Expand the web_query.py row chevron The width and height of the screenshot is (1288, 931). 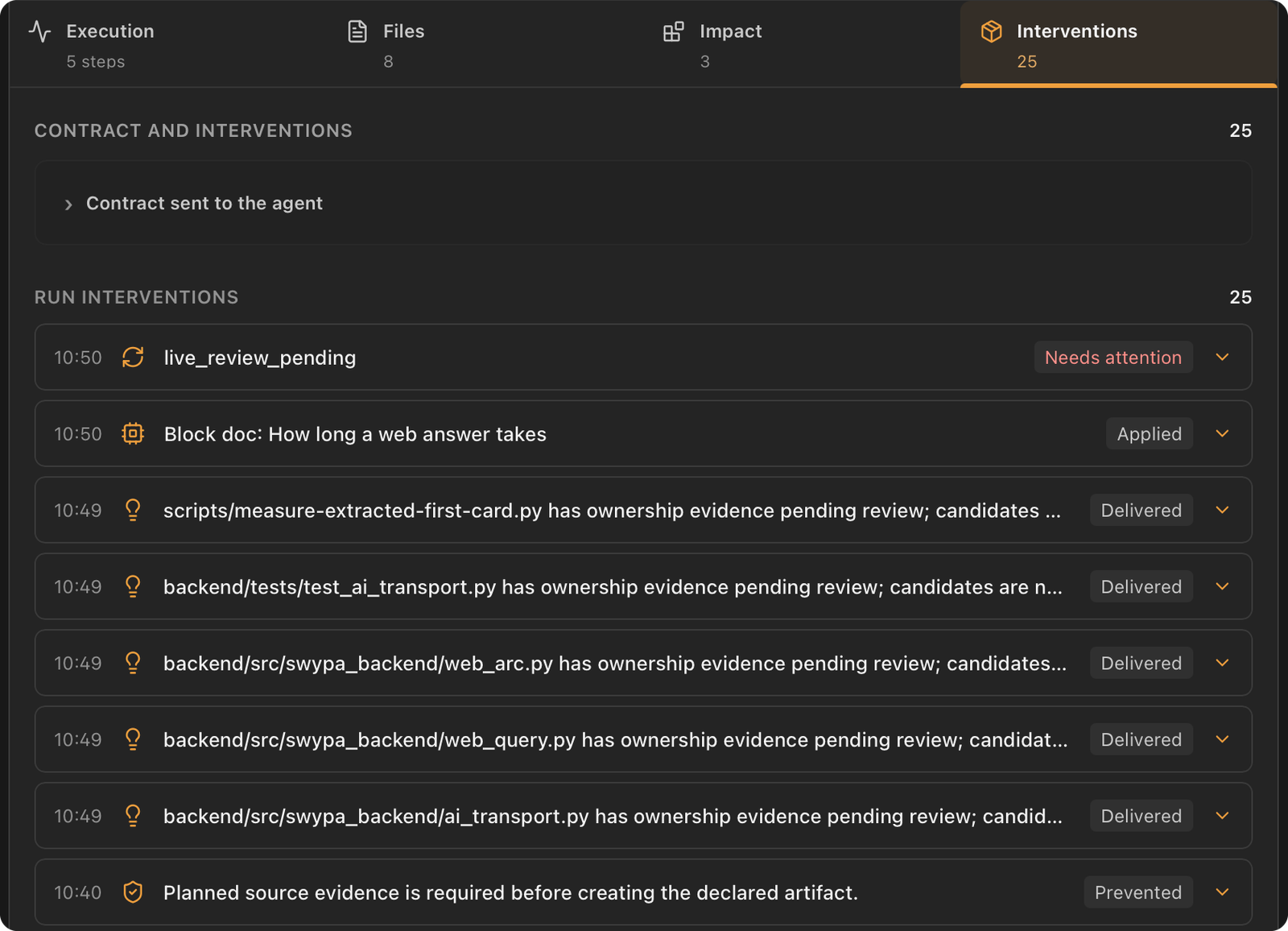click(1222, 739)
